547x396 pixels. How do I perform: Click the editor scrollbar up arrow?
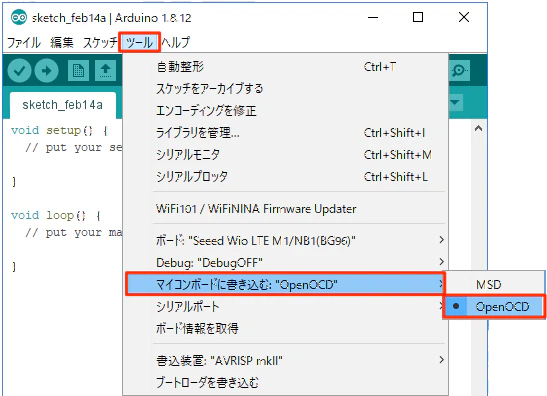click(x=478, y=128)
